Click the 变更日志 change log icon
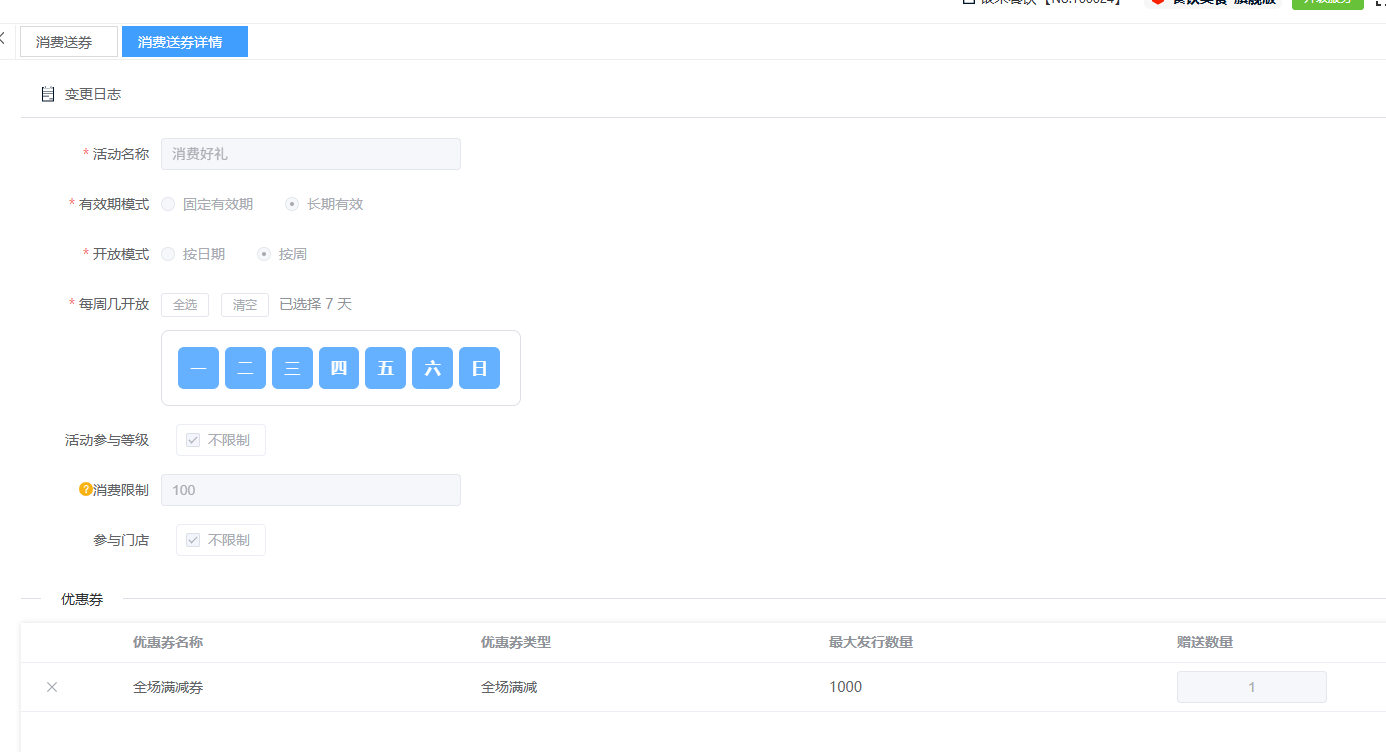Screen dimensions: 1386x752 pyautogui.click(x=47, y=94)
